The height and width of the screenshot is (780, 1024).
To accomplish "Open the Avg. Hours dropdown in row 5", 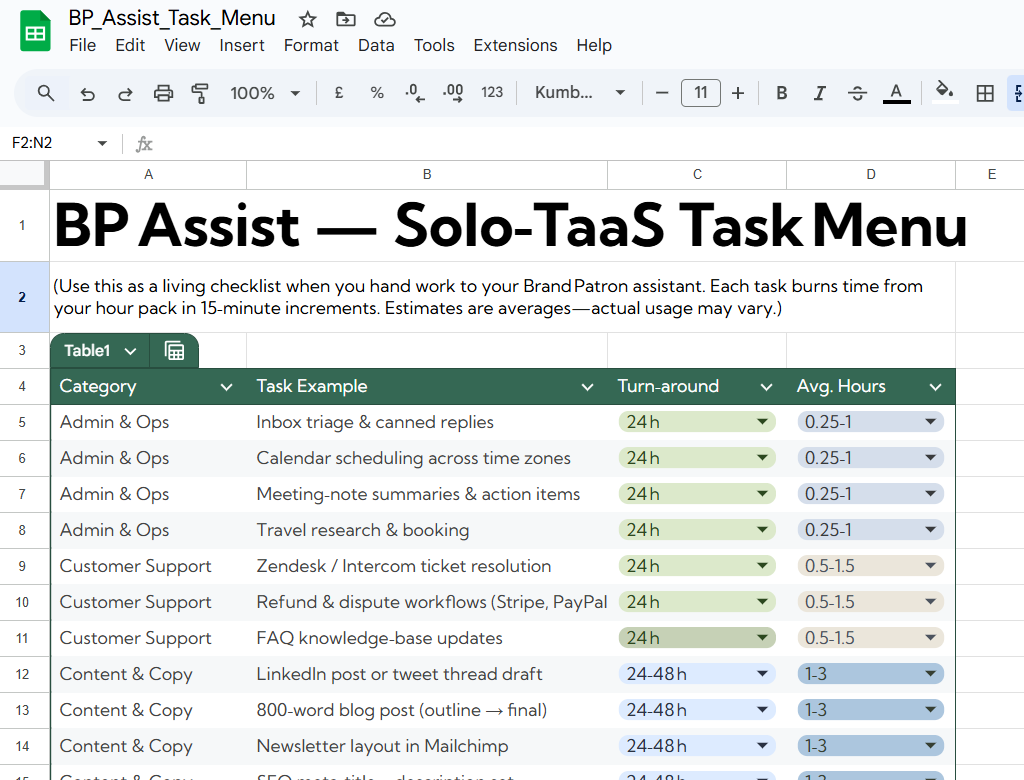I will point(931,422).
